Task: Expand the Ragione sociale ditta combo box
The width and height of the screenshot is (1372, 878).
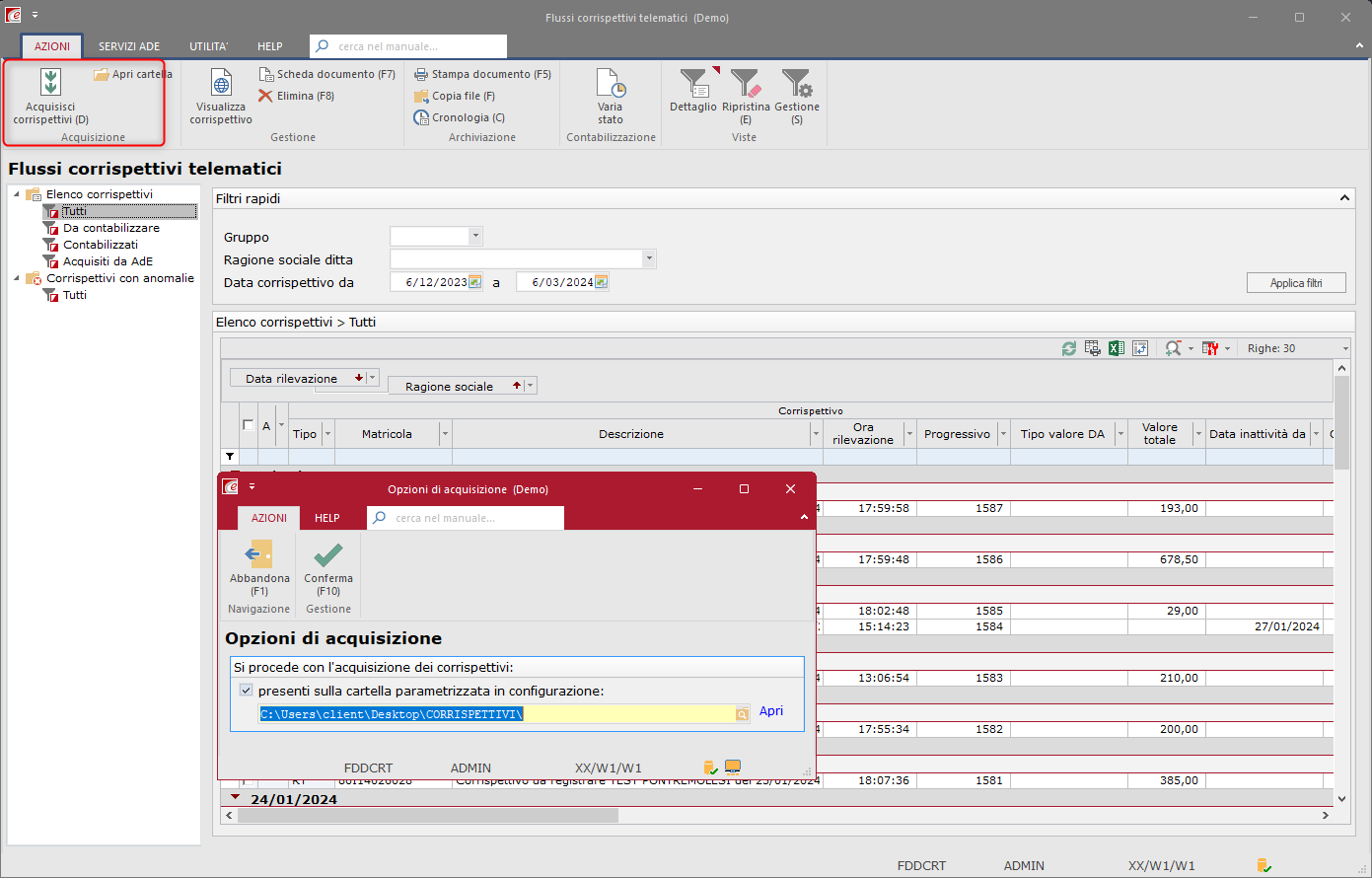Action: pyautogui.click(x=648, y=258)
